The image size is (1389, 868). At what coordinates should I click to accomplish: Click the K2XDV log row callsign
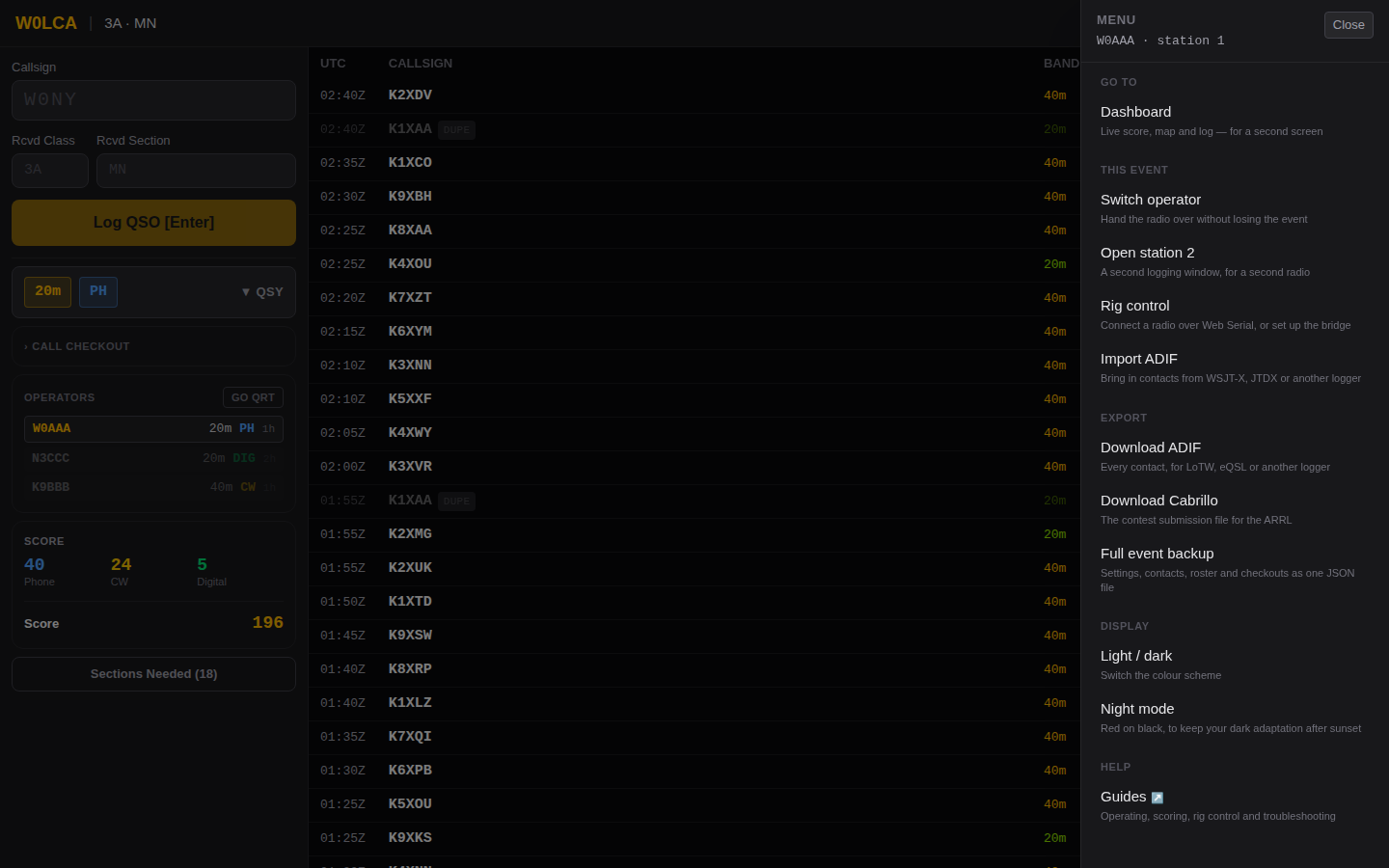click(x=410, y=95)
